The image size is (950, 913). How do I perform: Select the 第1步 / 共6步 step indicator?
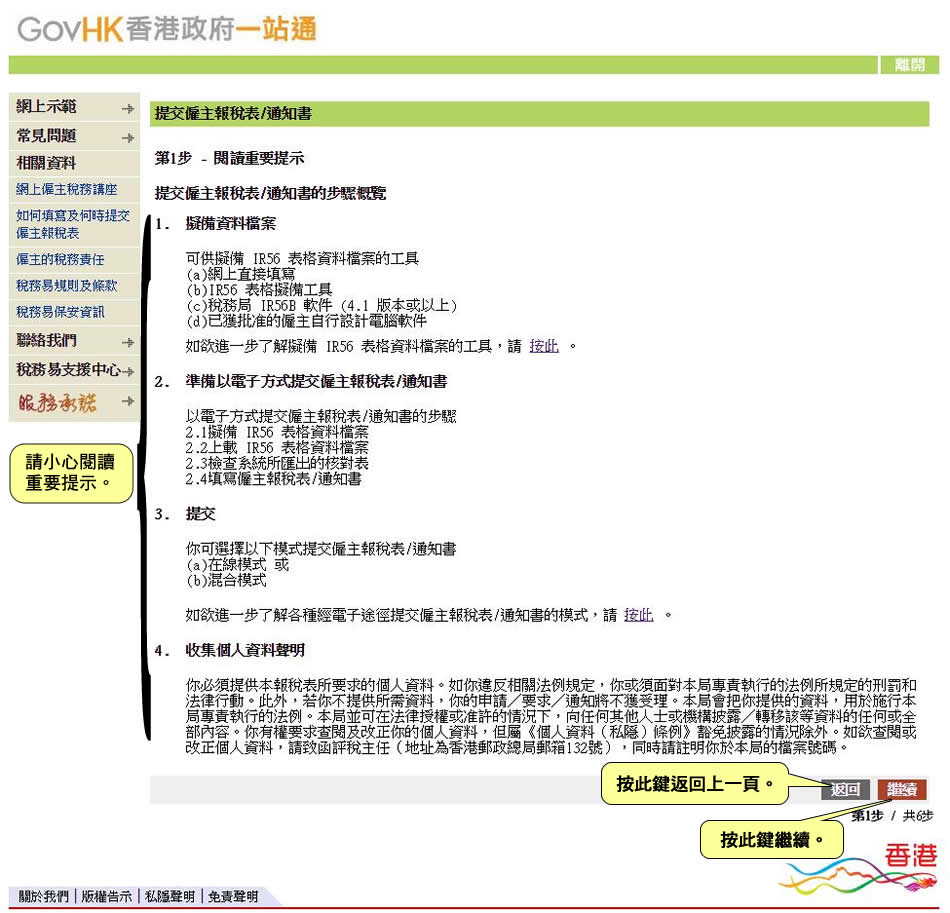[x=892, y=816]
